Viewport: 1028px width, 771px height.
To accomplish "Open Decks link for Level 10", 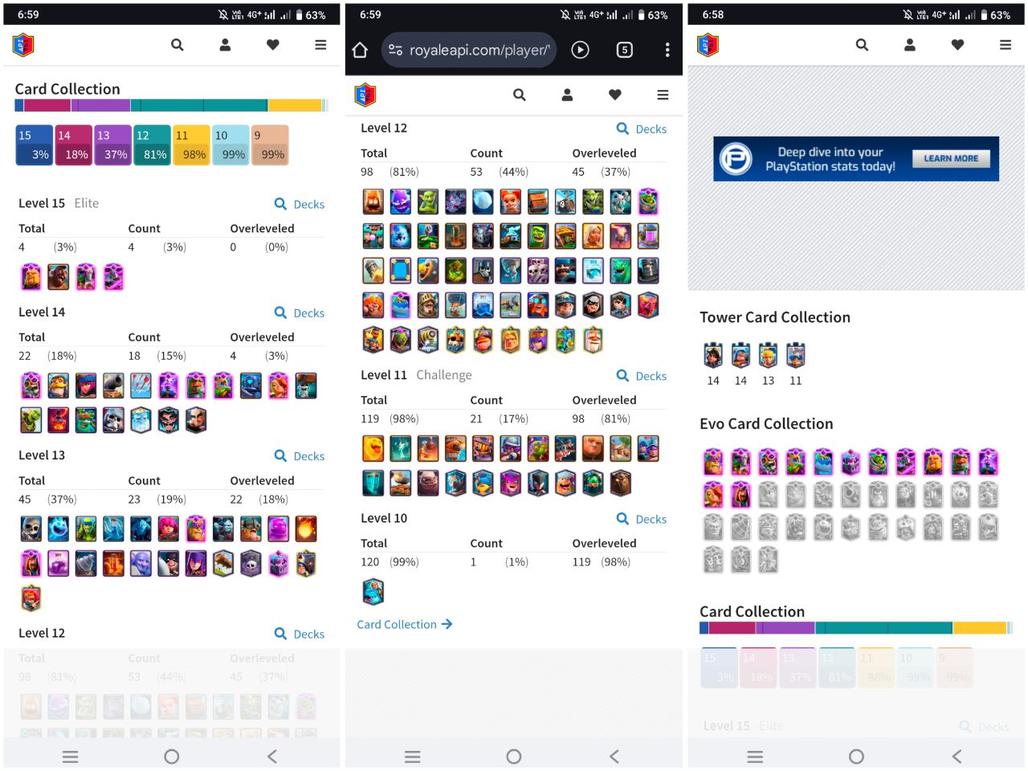I will [x=642, y=519].
